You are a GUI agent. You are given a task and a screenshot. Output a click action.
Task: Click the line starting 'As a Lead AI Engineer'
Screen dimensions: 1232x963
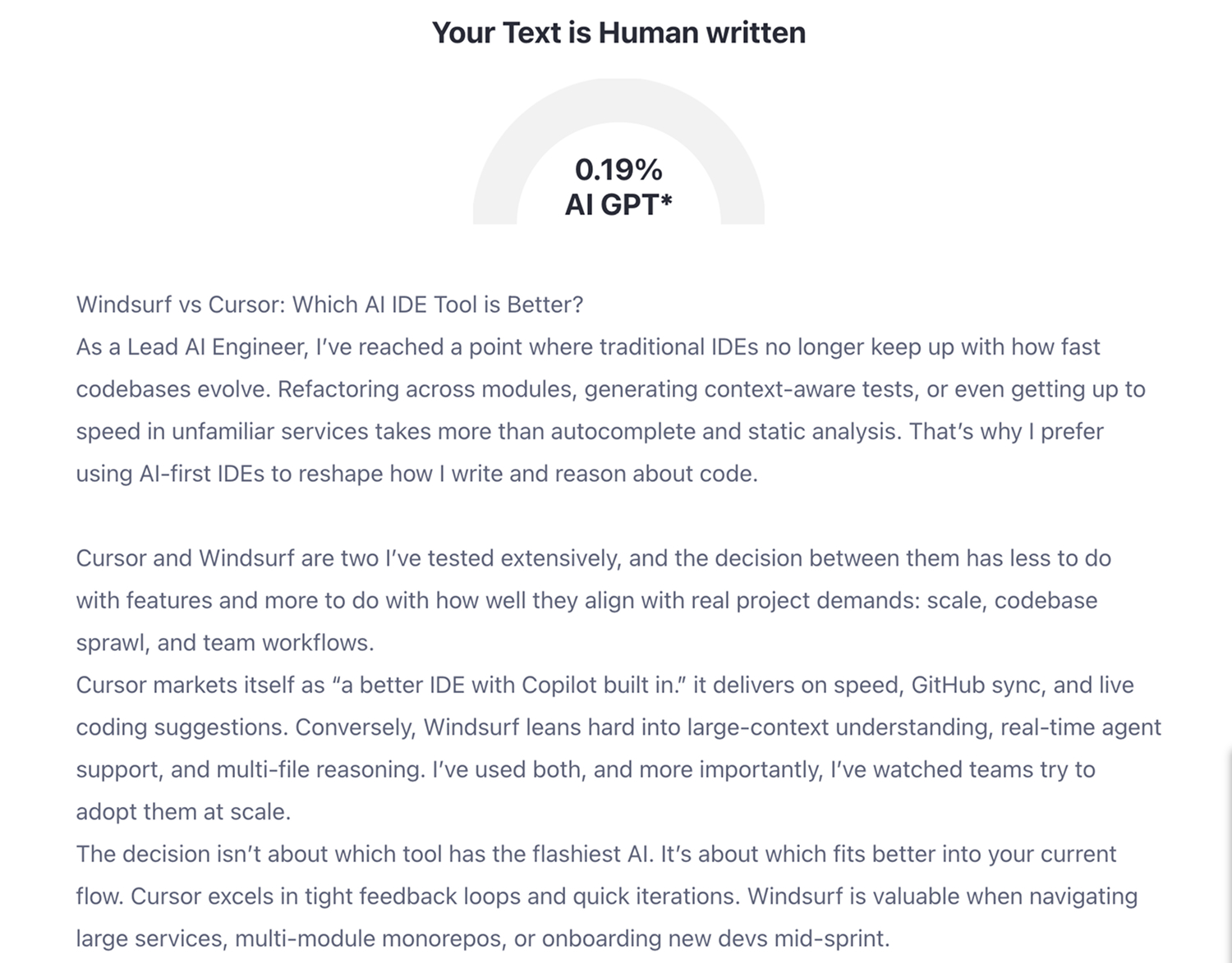tap(588, 347)
